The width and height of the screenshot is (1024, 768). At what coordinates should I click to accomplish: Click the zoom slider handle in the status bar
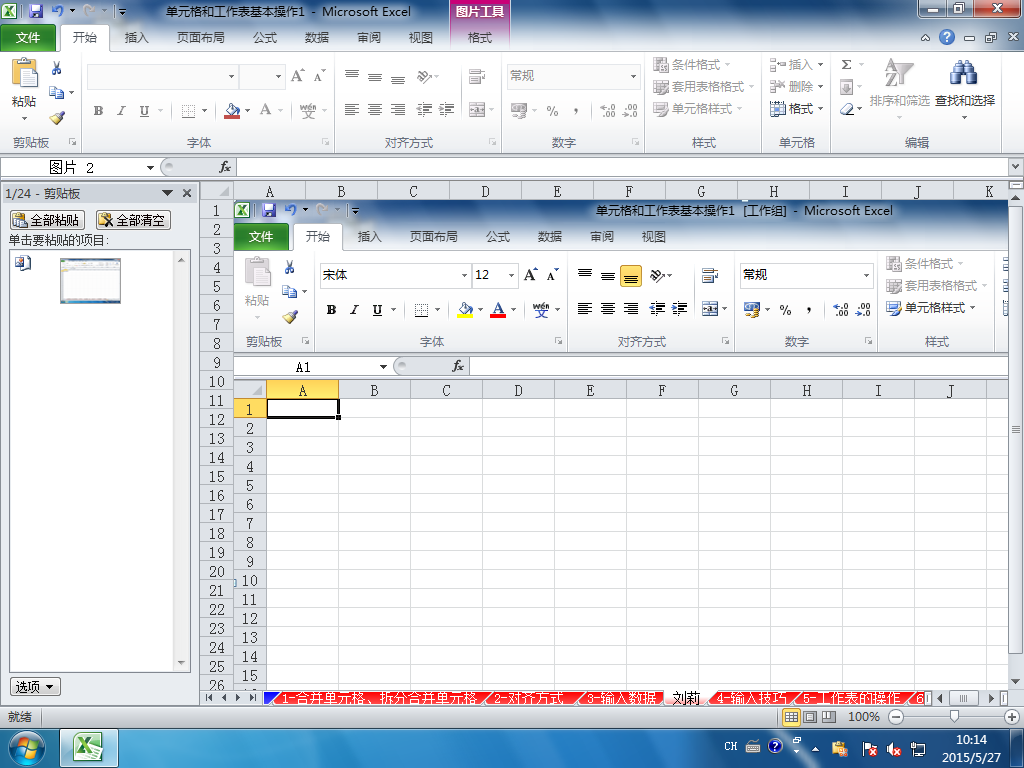click(954, 717)
